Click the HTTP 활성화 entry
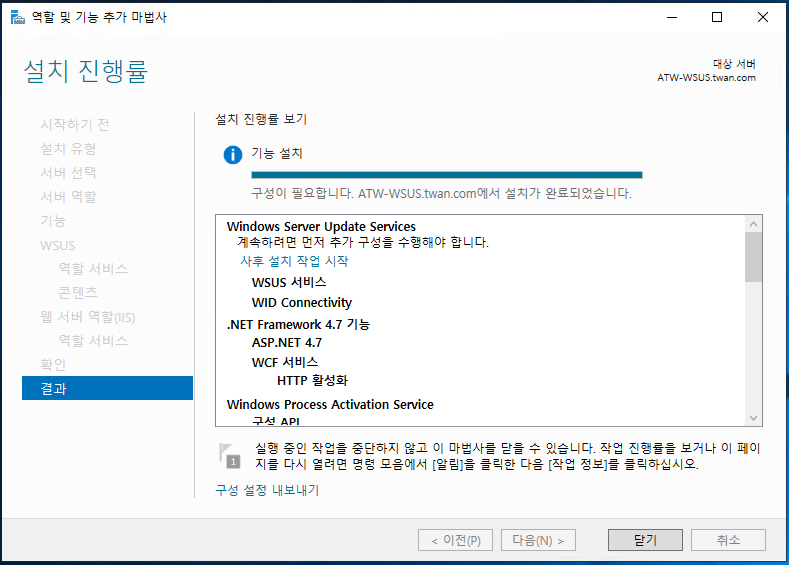 [312, 380]
